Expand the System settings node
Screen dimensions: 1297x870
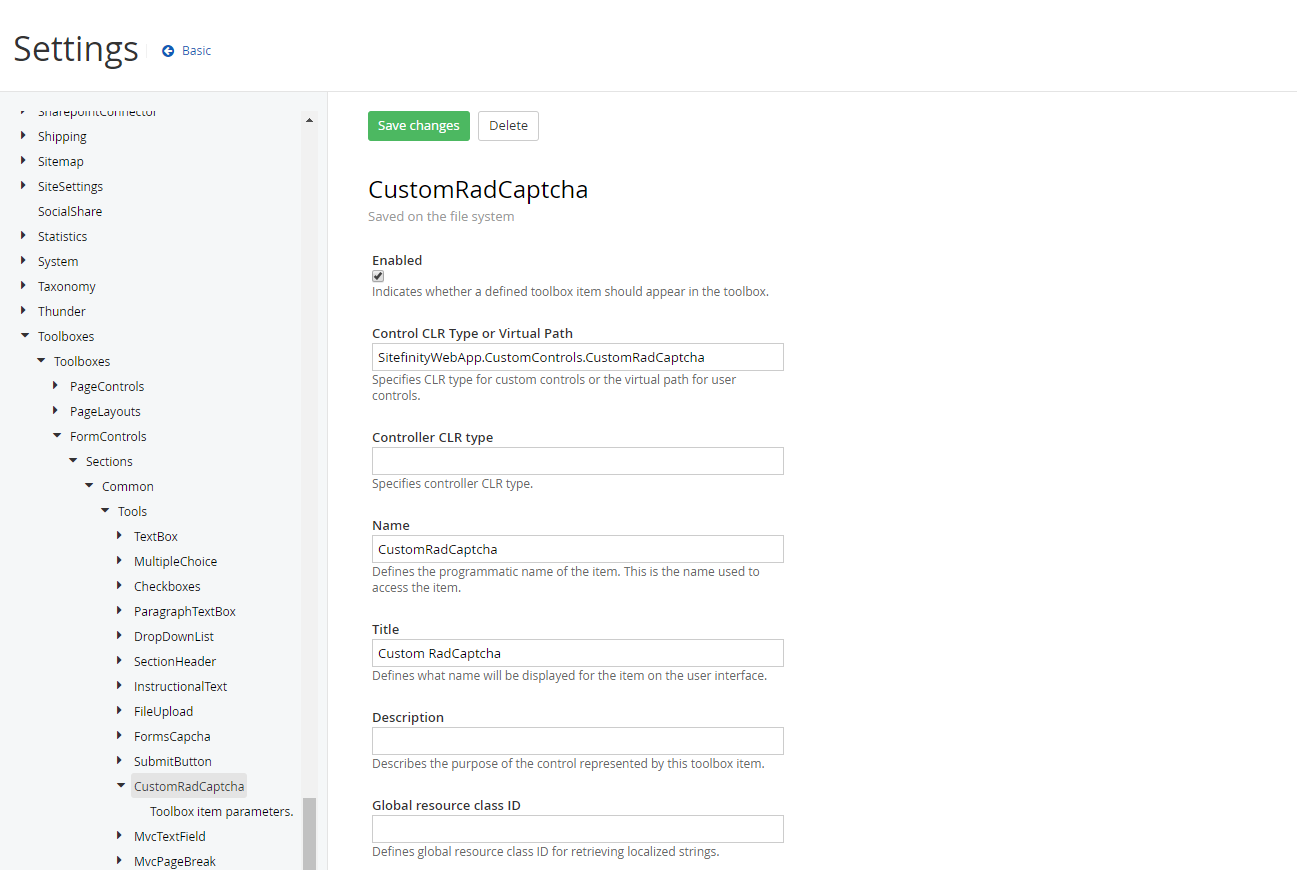(24, 260)
